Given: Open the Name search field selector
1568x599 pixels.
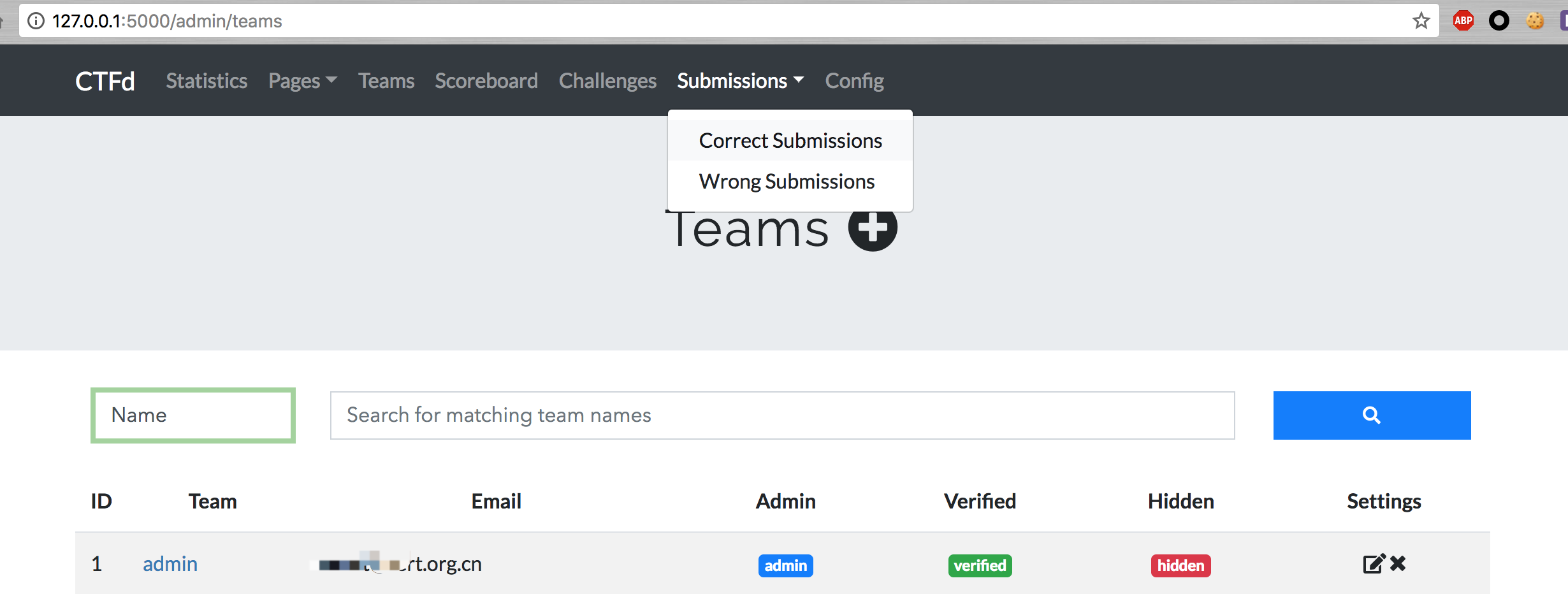Looking at the screenshot, I should click(x=192, y=415).
